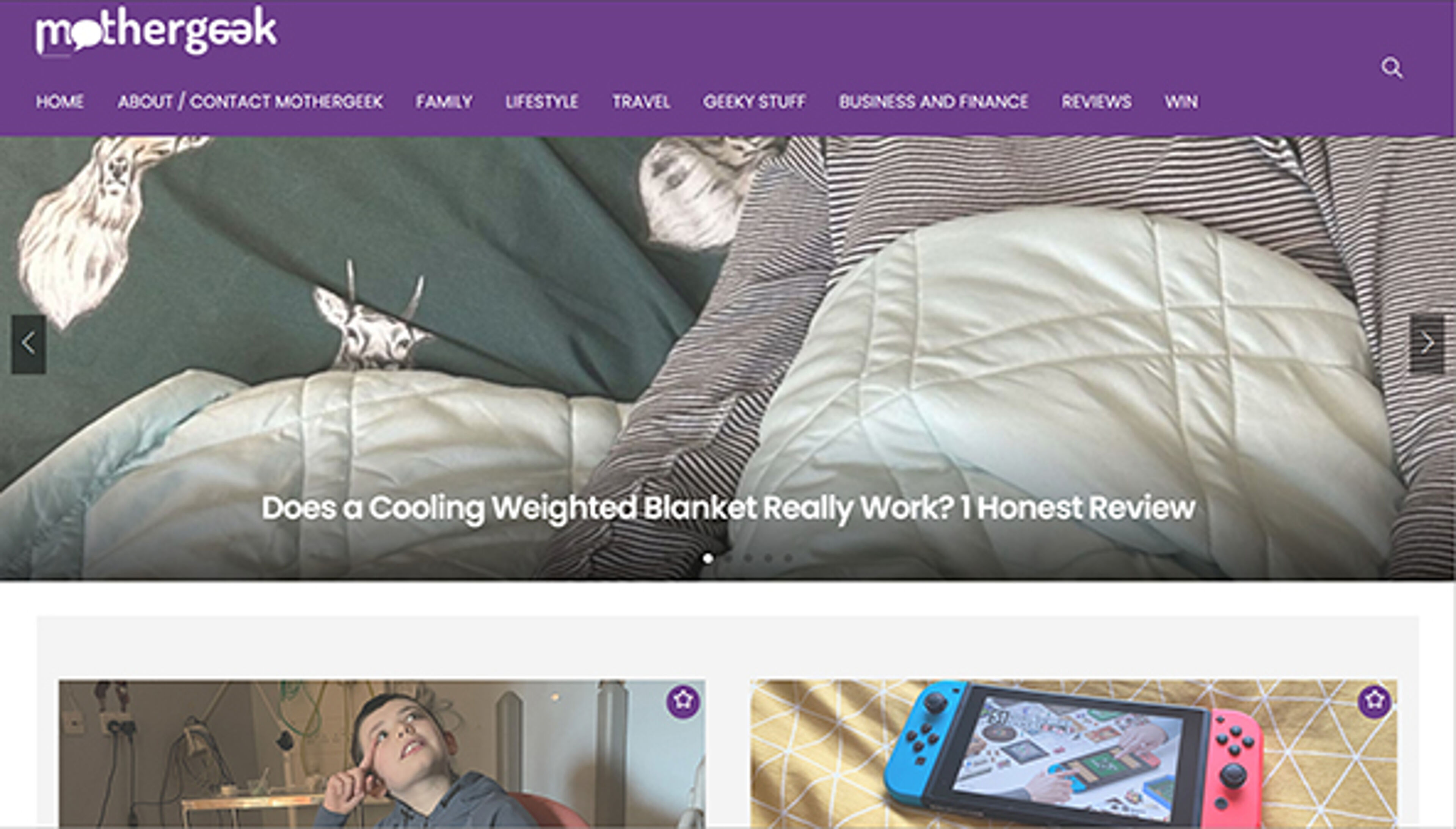The height and width of the screenshot is (829, 1456).
Task: Advance to next slide arrow
Action: [1427, 344]
